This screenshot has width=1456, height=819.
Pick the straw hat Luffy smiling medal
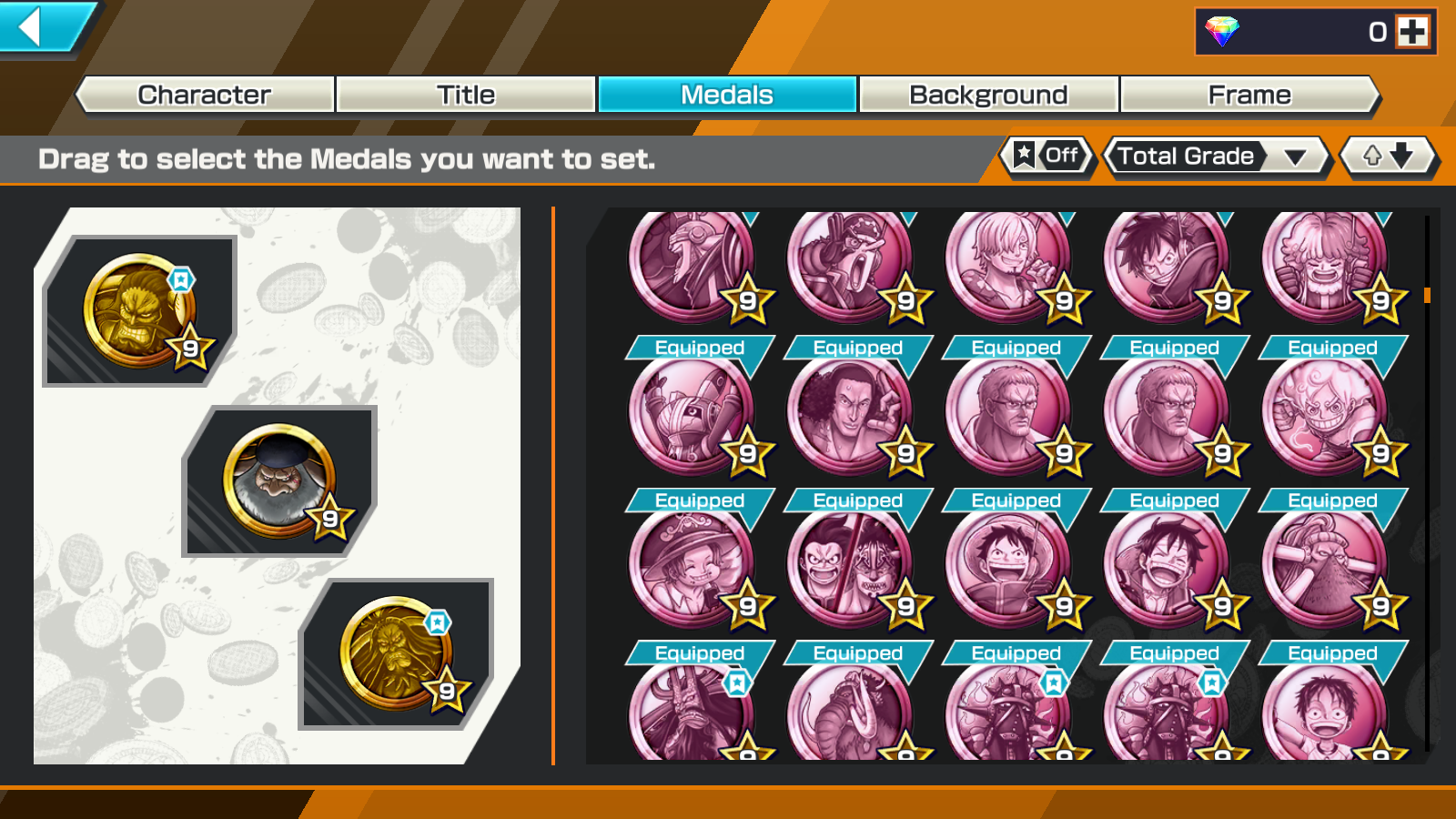[x=1008, y=569]
